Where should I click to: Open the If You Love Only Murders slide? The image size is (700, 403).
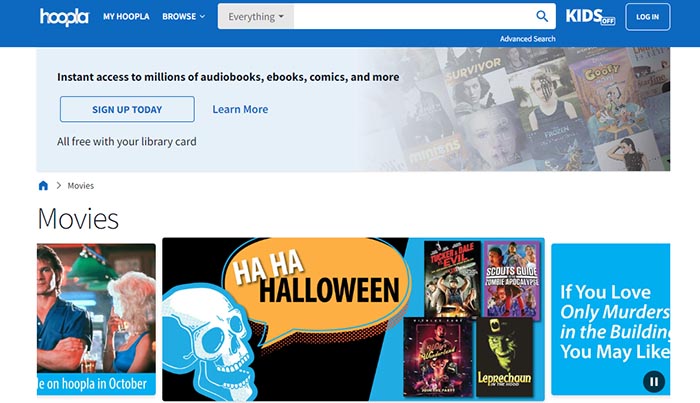[611, 320]
